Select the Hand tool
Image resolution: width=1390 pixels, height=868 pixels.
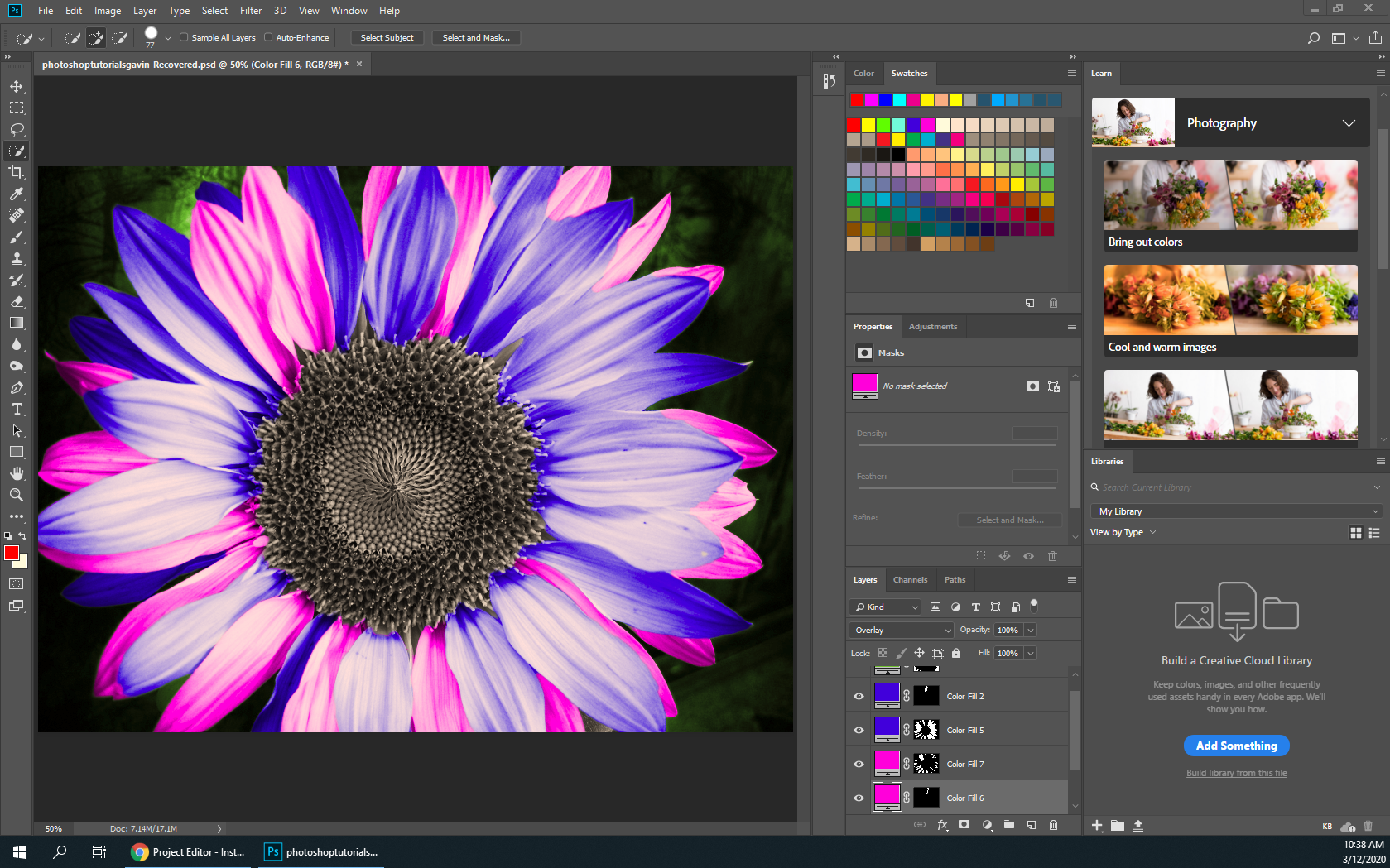[17, 473]
